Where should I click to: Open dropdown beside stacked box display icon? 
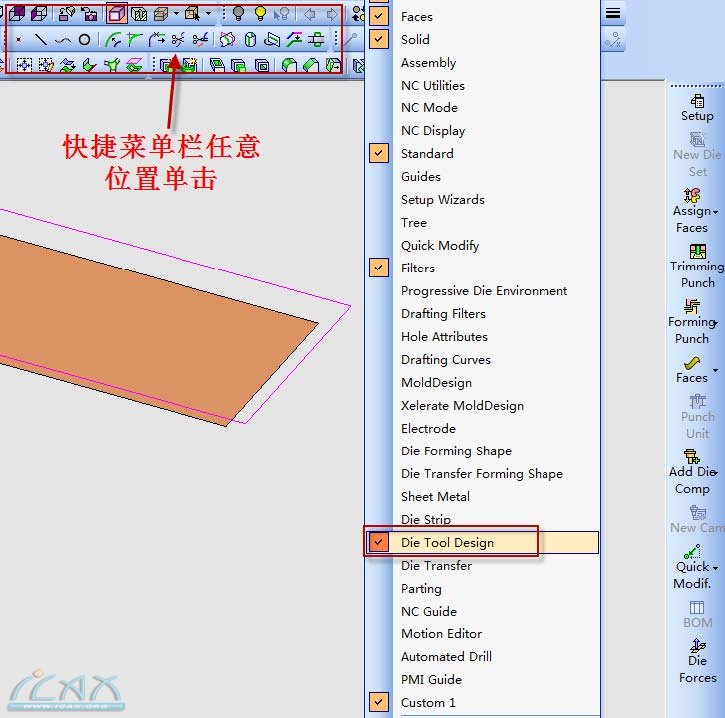176,14
